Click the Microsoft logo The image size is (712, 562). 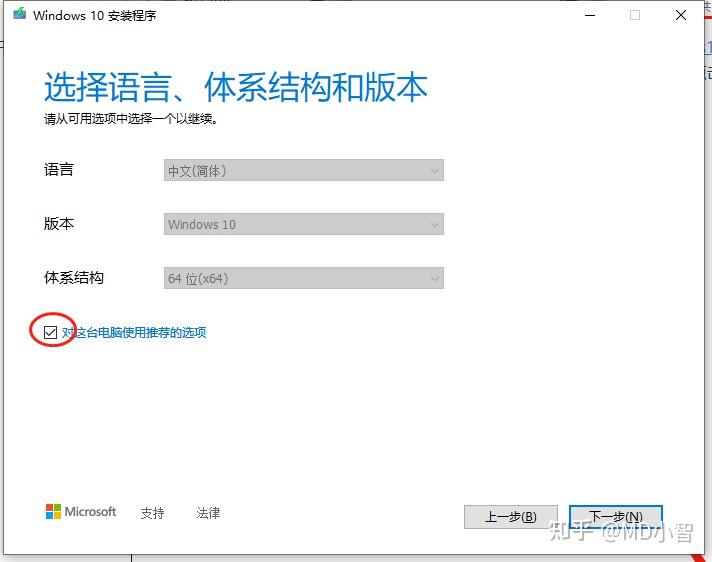(x=81, y=512)
